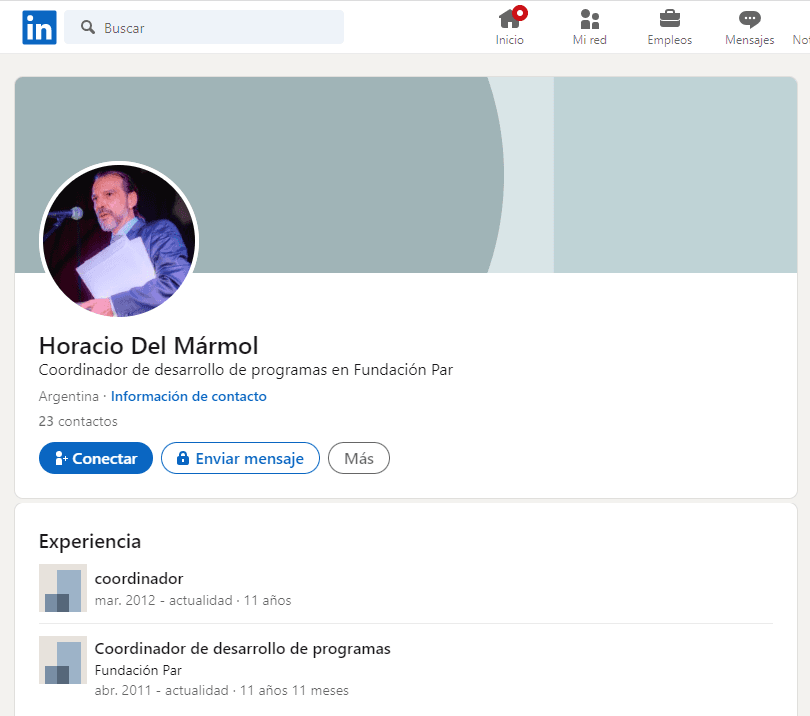Click inside the Buscar search field
Viewport: 810px width, 716px height.
[x=200, y=27]
